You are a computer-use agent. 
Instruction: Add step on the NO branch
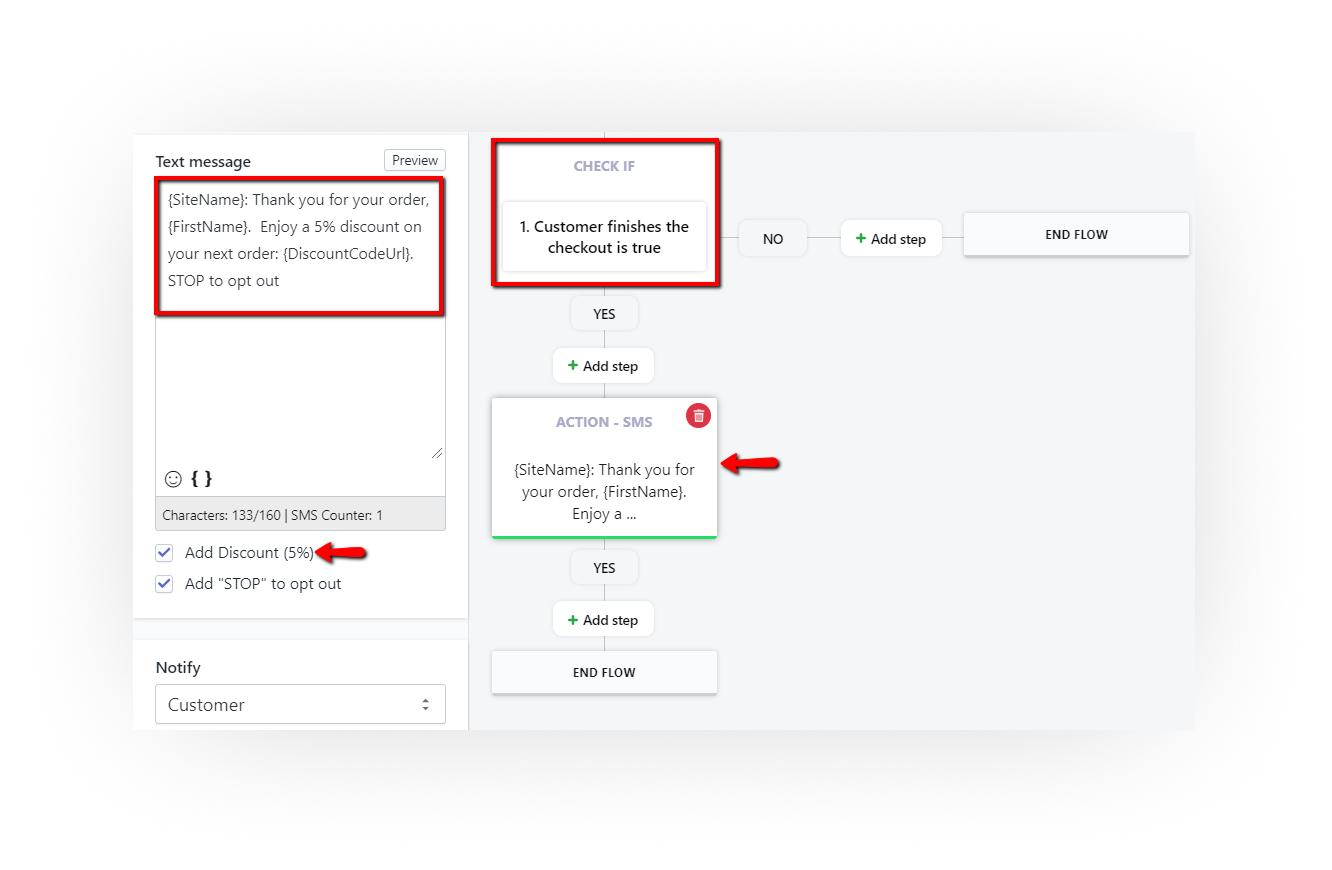pyautogui.click(x=891, y=239)
